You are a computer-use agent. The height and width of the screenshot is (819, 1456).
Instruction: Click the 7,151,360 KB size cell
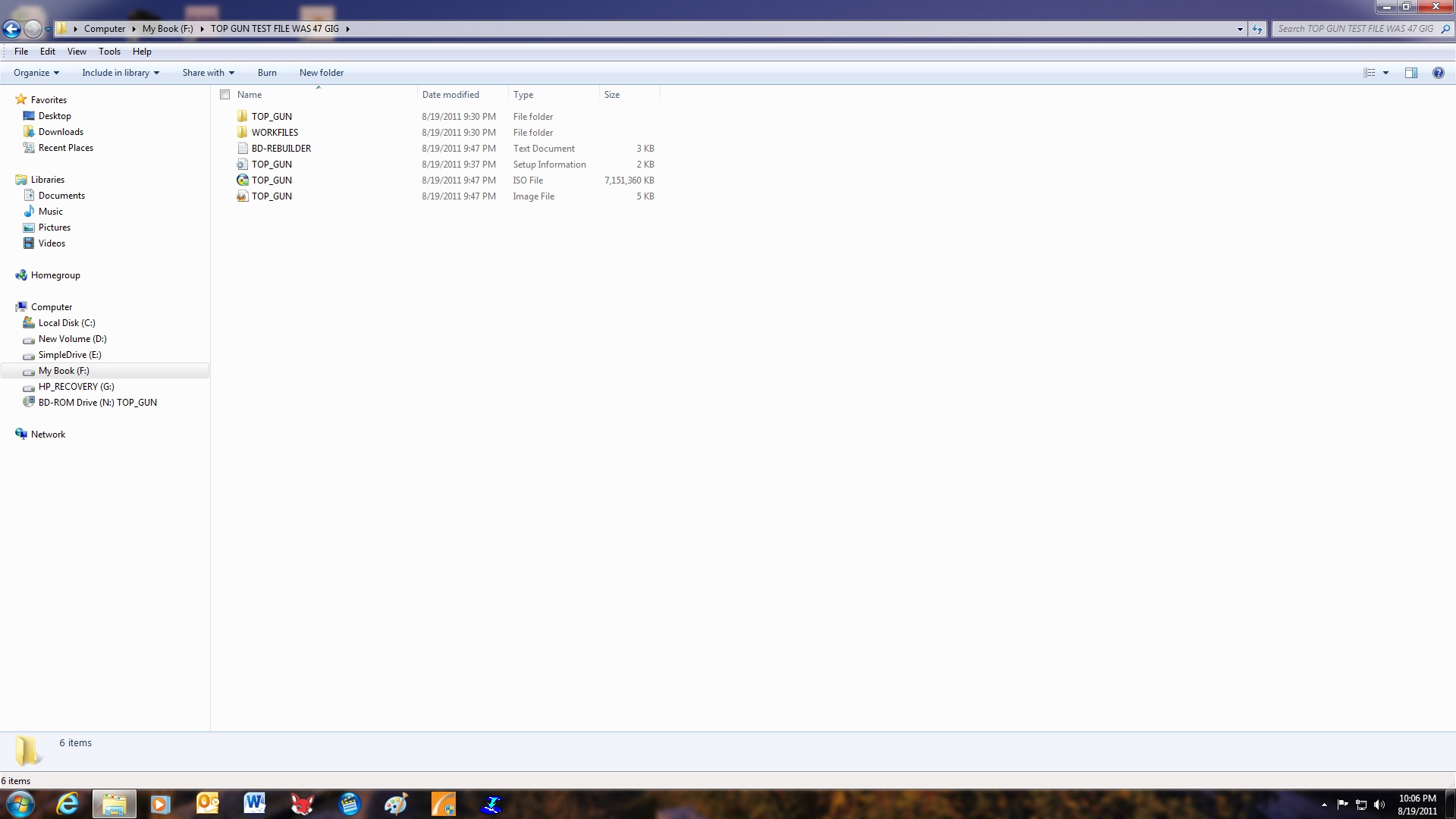629,180
